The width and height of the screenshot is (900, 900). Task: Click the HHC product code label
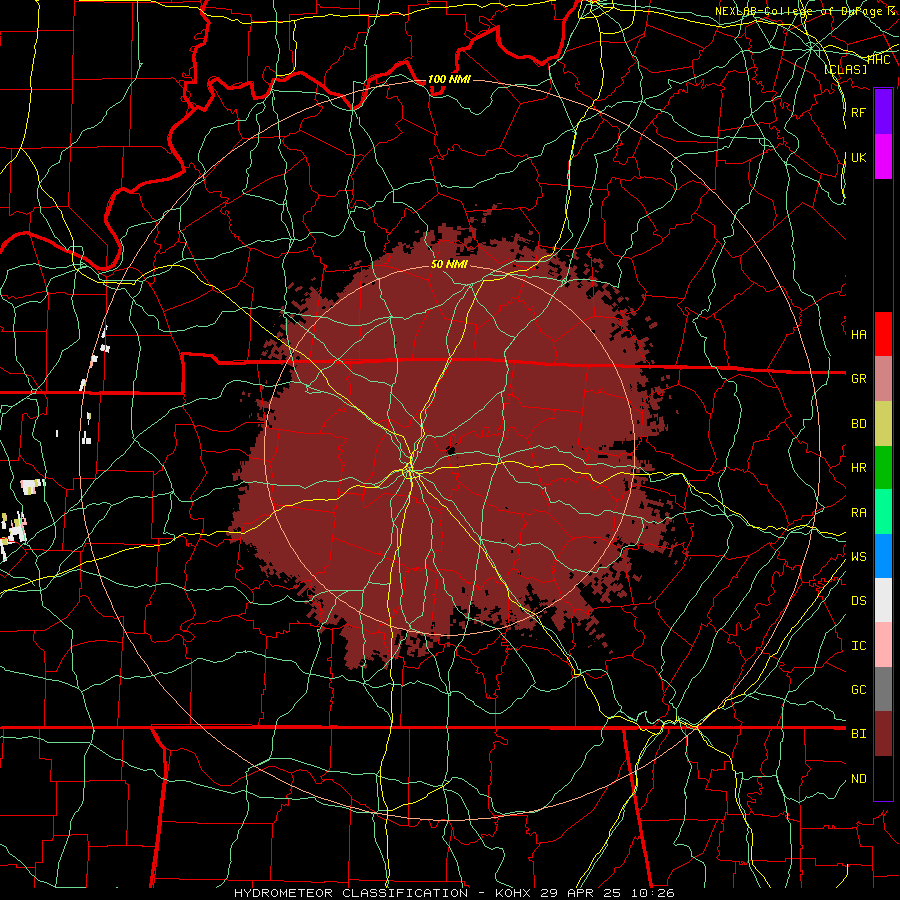(878, 60)
